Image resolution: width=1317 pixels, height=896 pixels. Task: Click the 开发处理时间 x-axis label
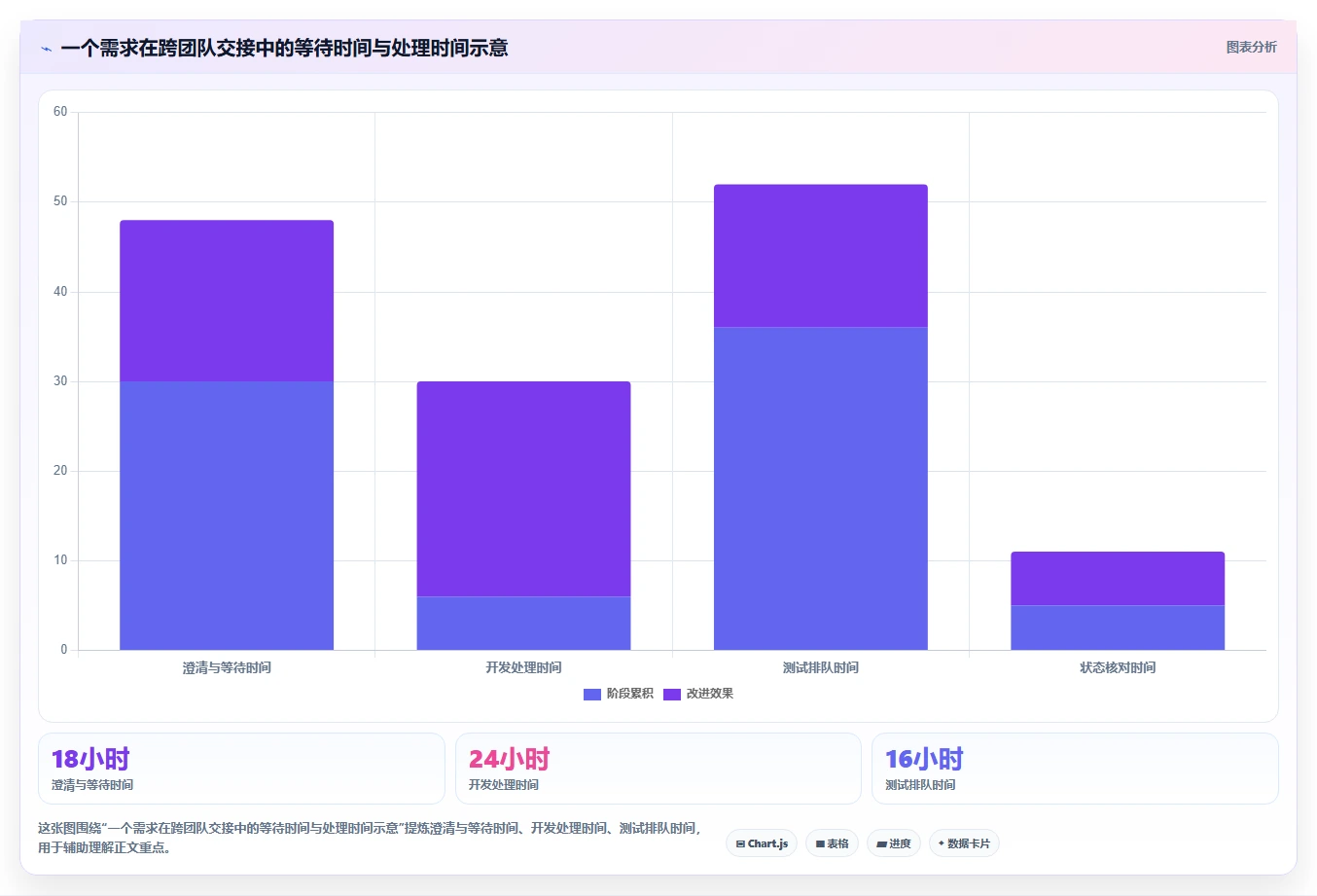coord(523,667)
